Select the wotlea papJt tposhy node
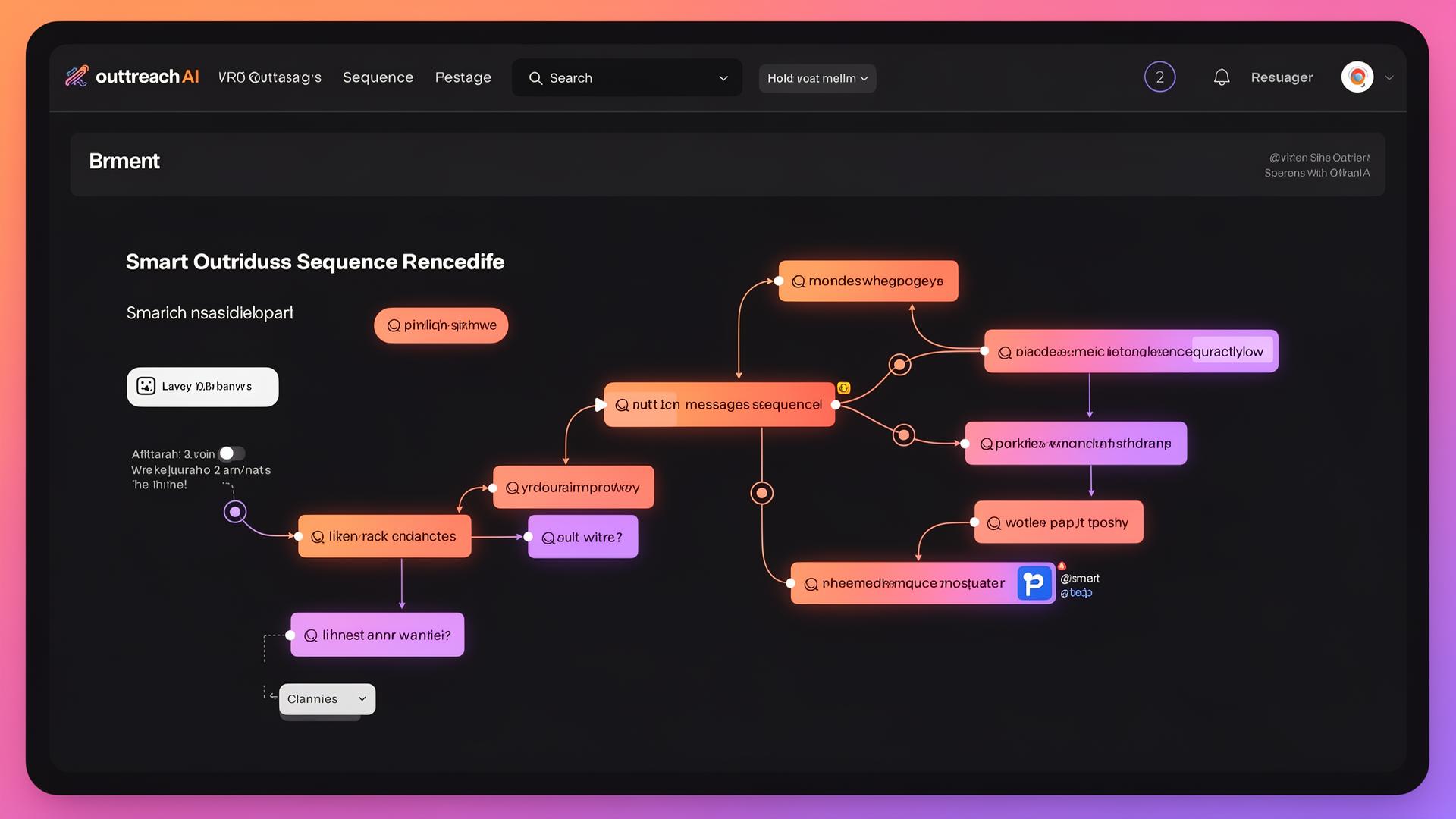Screen dimensions: 1456x819 1059,522
